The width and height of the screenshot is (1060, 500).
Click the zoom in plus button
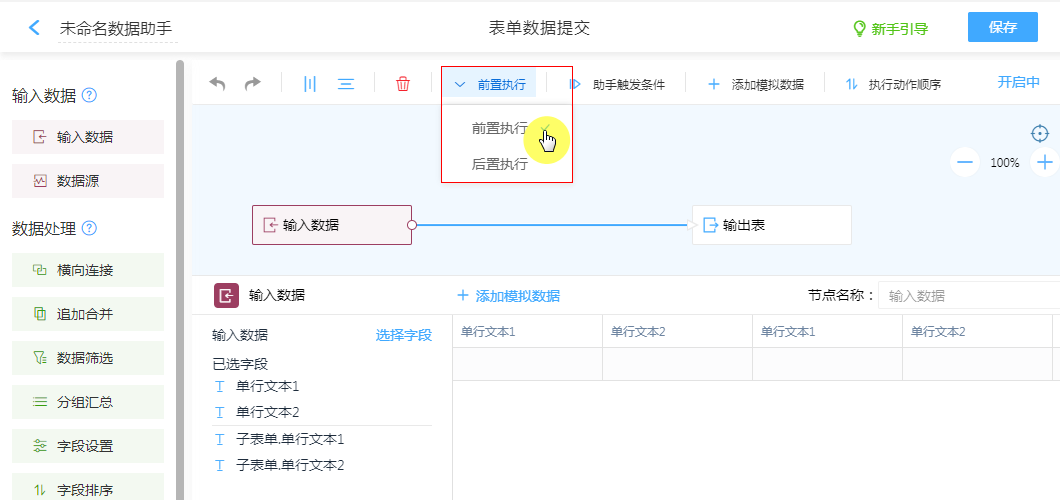pos(1045,162)
